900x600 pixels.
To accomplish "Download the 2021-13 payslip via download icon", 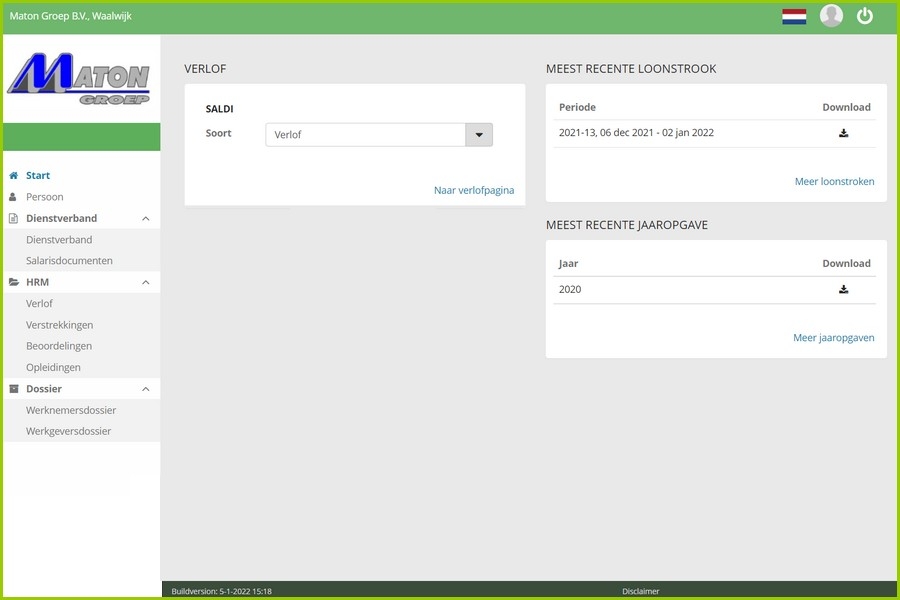I will pyautogui.click(x=843, y=133).
